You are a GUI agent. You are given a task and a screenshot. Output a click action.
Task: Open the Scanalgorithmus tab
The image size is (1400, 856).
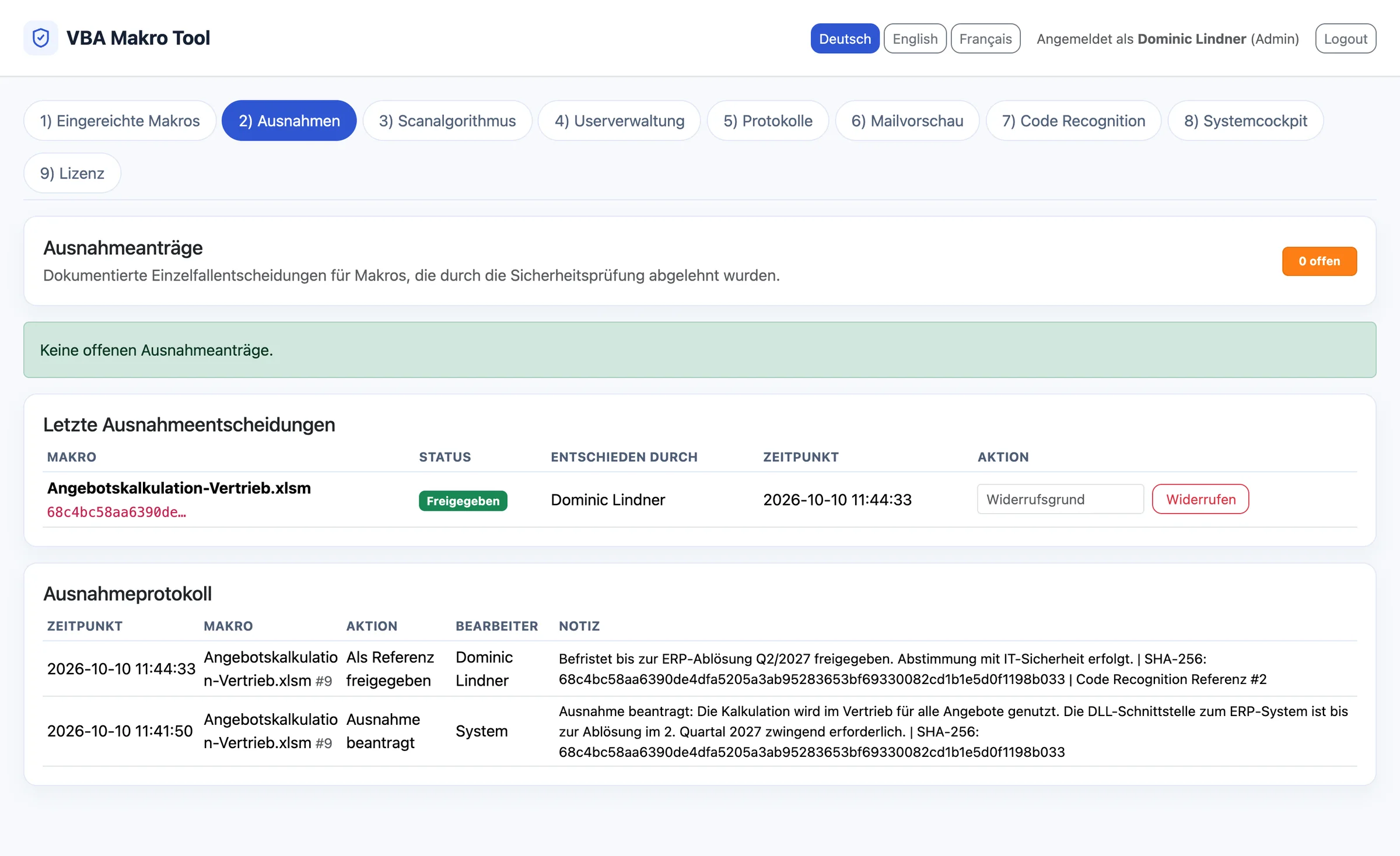coord(447,121)
